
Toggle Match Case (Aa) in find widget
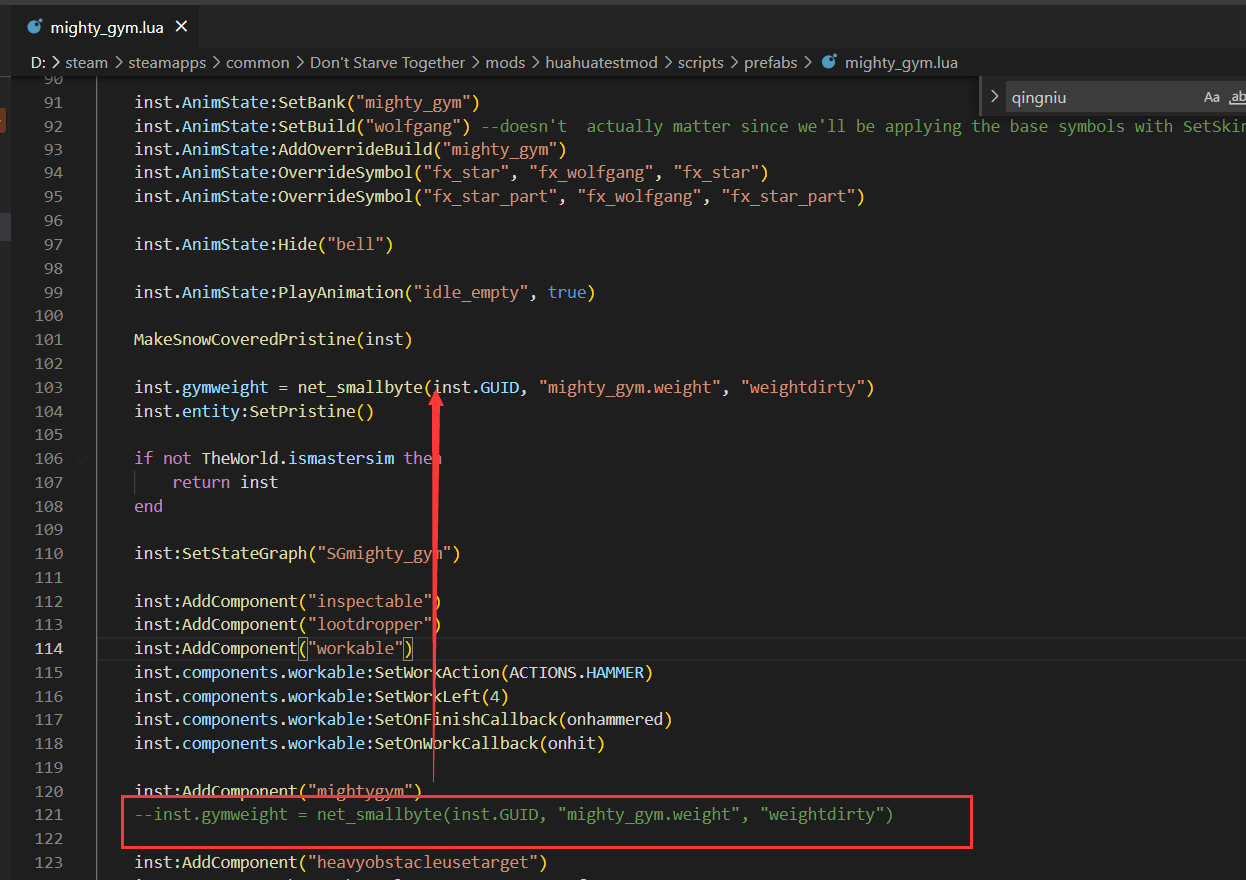(1211, 97)
